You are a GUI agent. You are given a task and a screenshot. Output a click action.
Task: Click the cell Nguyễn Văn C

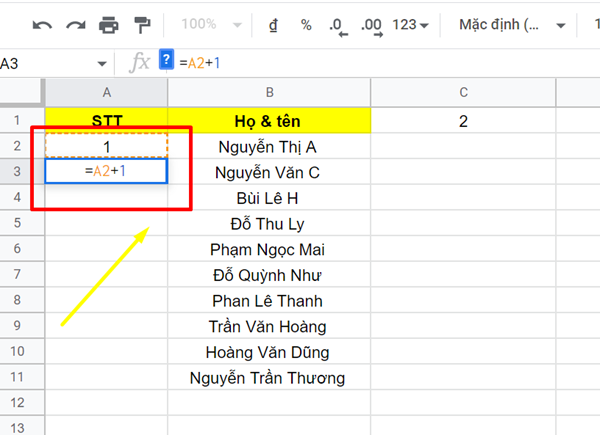click(x=269, y=172)
